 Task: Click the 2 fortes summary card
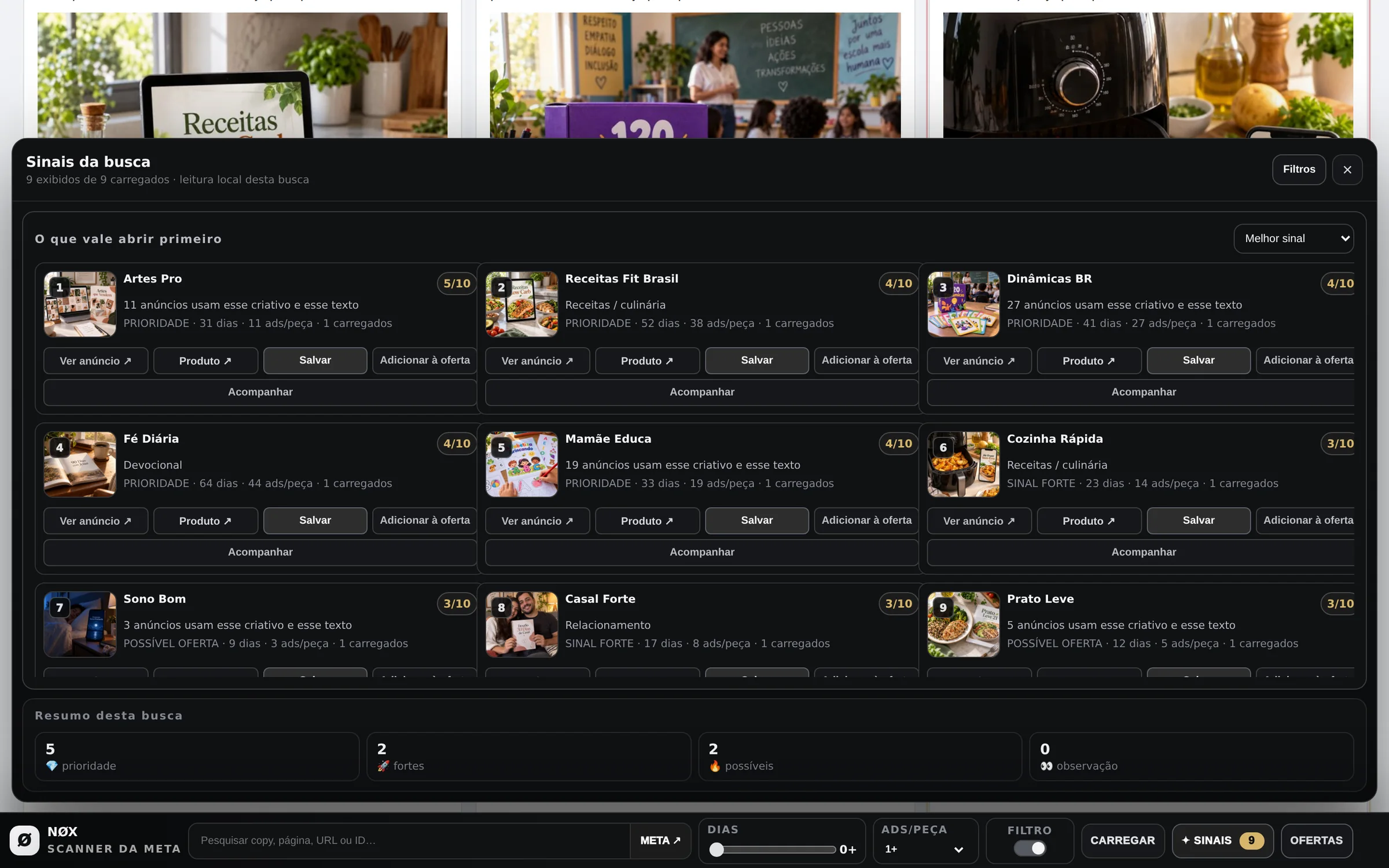pos(528,757)
